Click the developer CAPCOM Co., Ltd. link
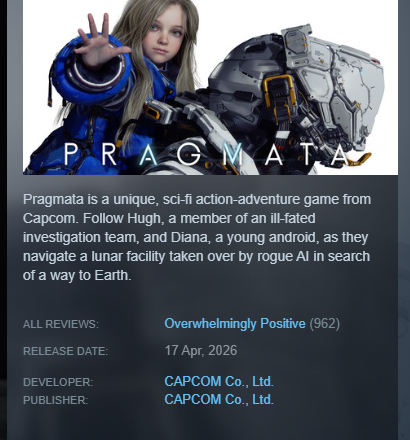This screenshot has width=410, height=440. [219, 382]
